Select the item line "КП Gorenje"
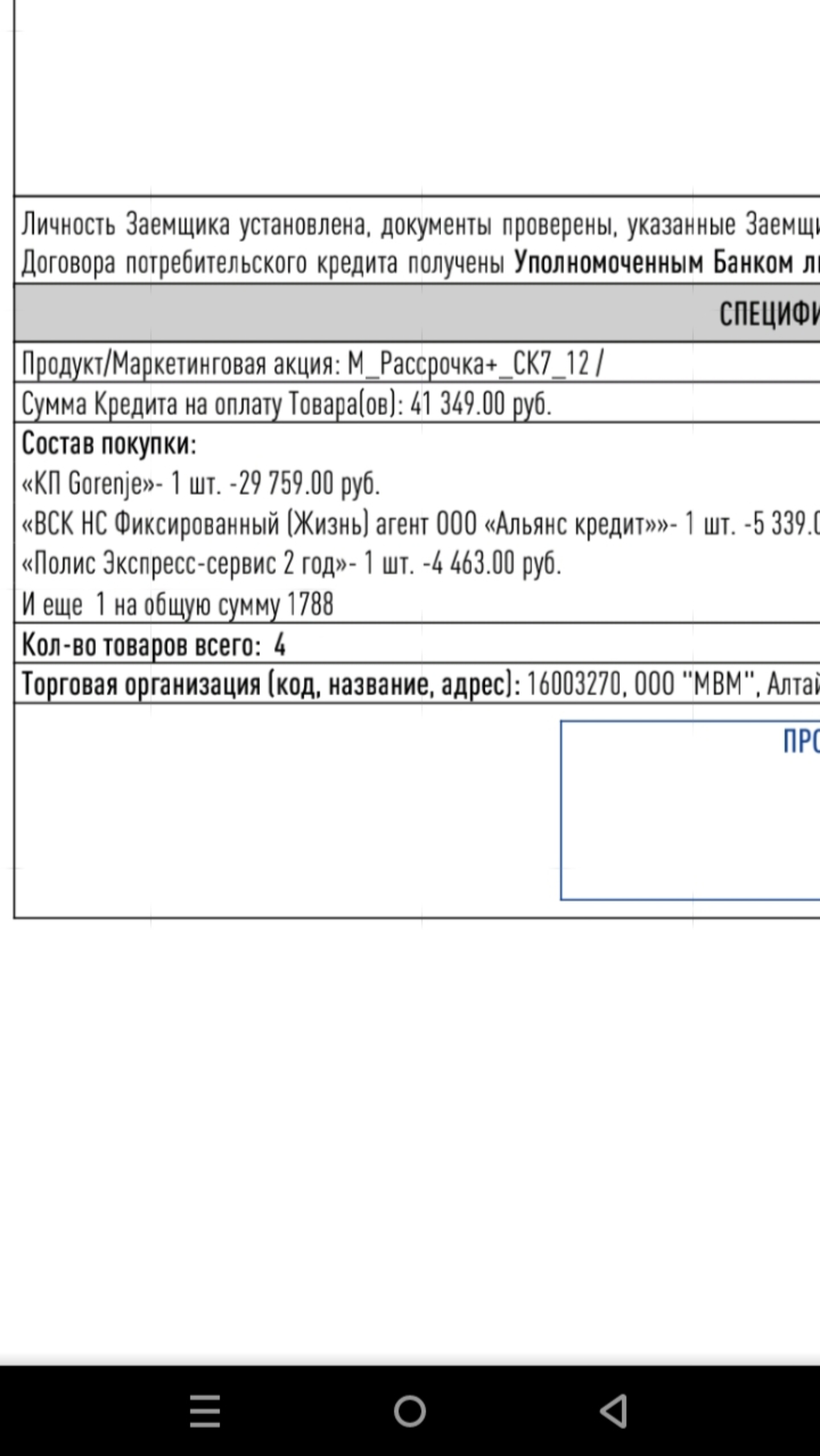 [x=201, y=484]
